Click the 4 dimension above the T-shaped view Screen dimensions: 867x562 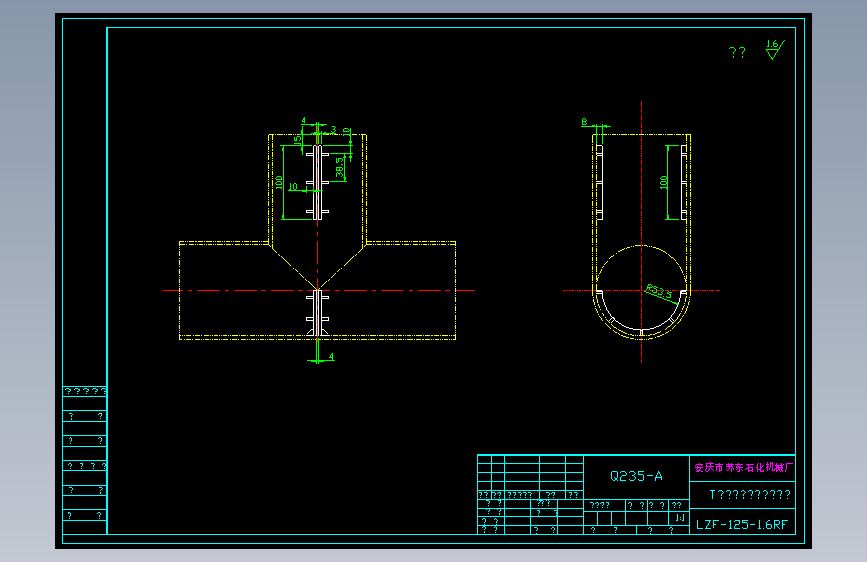coord(303,120)
